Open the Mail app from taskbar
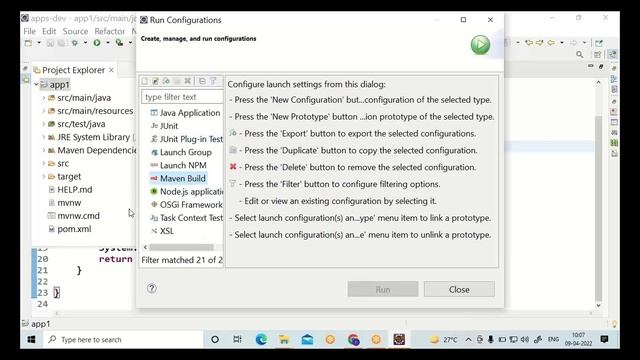This screenshot has height=360, width=640. point(307,339)
